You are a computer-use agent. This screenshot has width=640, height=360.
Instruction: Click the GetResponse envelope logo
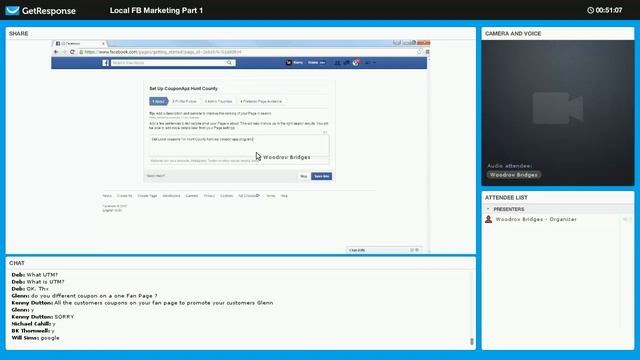click(12, 10)
